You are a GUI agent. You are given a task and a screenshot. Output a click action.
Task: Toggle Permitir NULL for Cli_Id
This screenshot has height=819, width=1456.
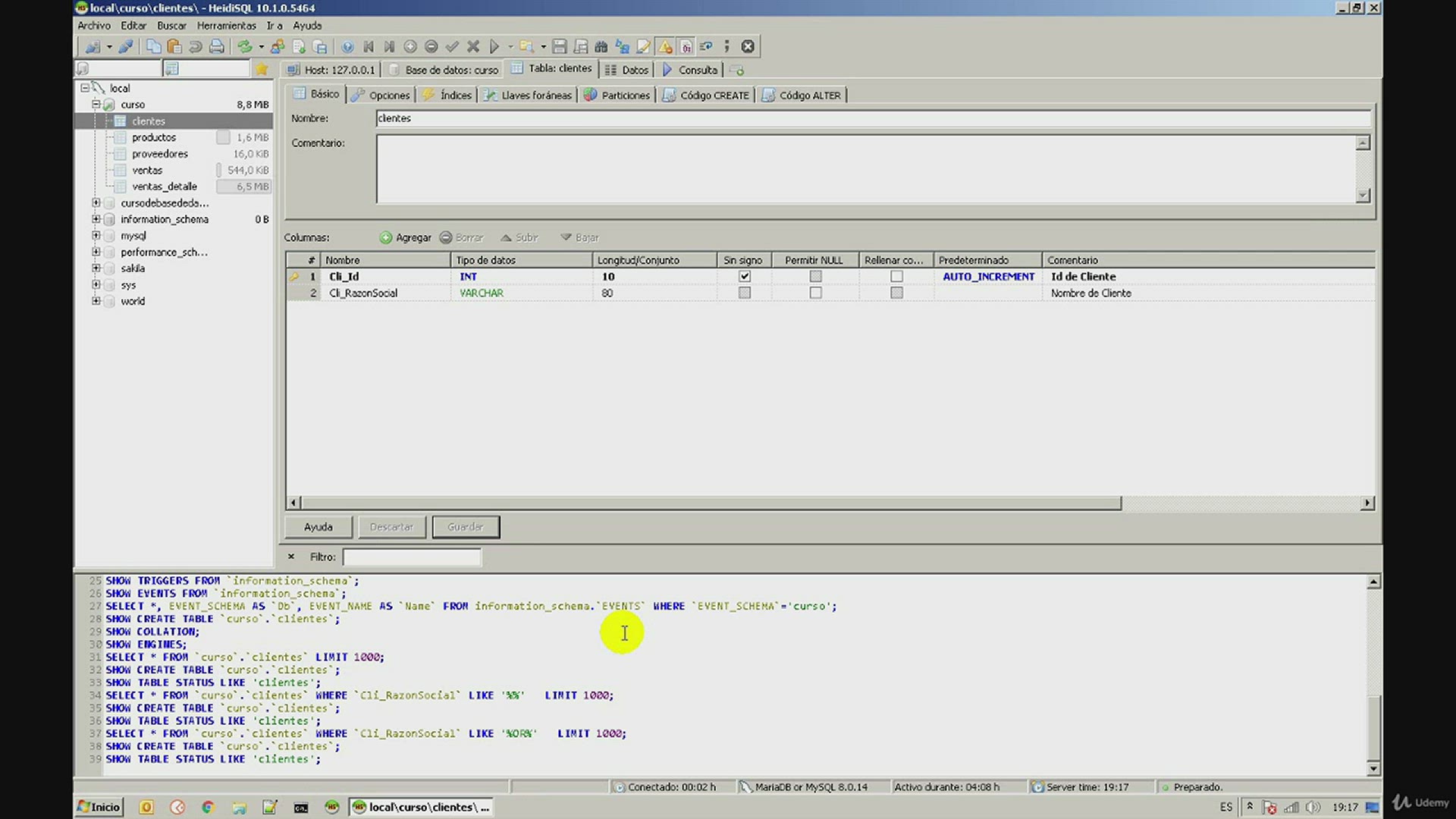[x=815, y=277]
